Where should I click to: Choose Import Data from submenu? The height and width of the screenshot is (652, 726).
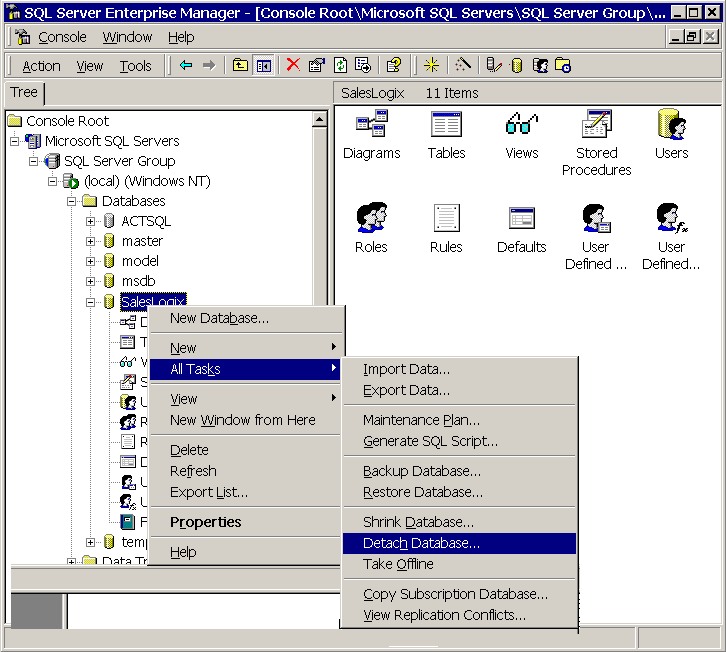point(459,370)
